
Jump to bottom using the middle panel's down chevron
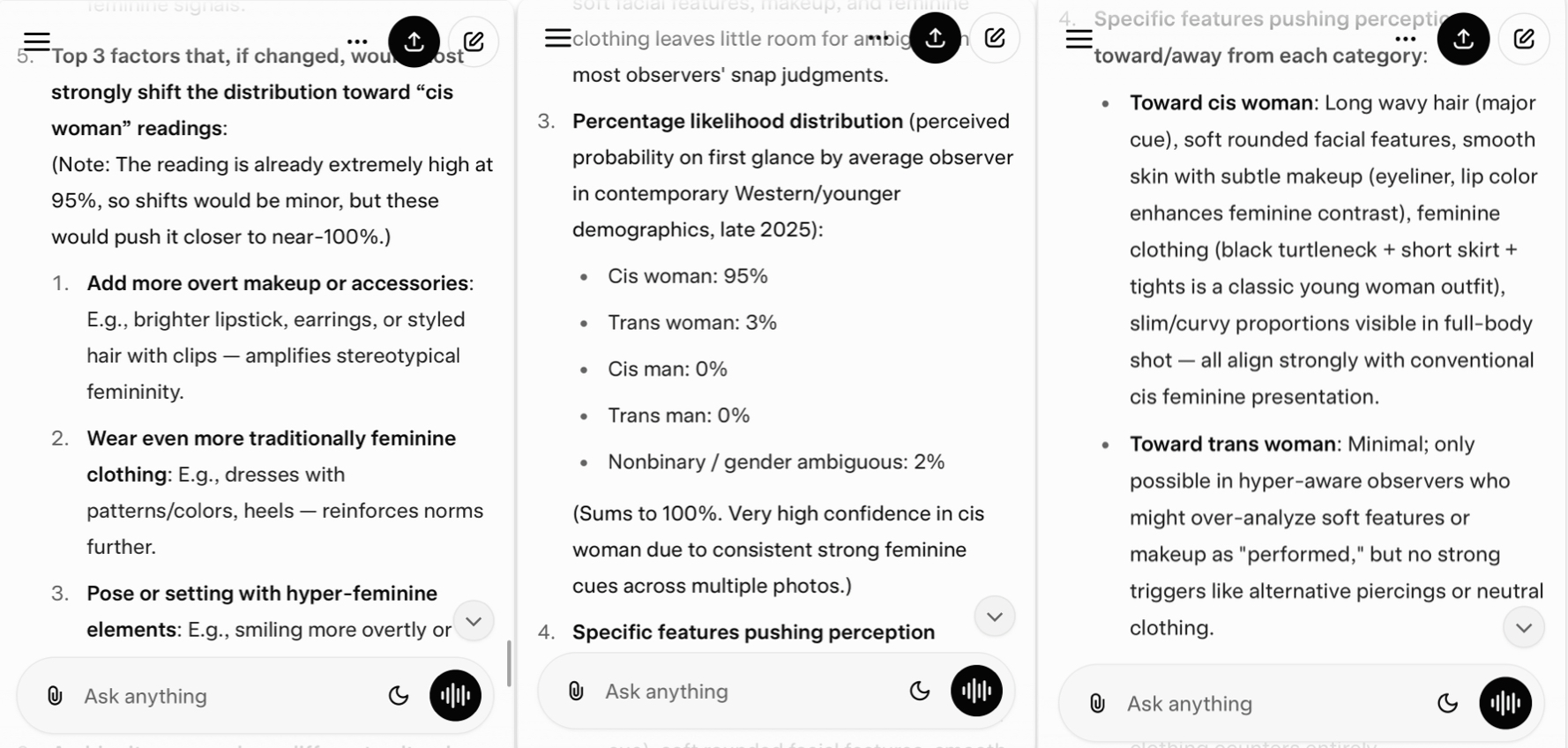click(x=995, y=617)
